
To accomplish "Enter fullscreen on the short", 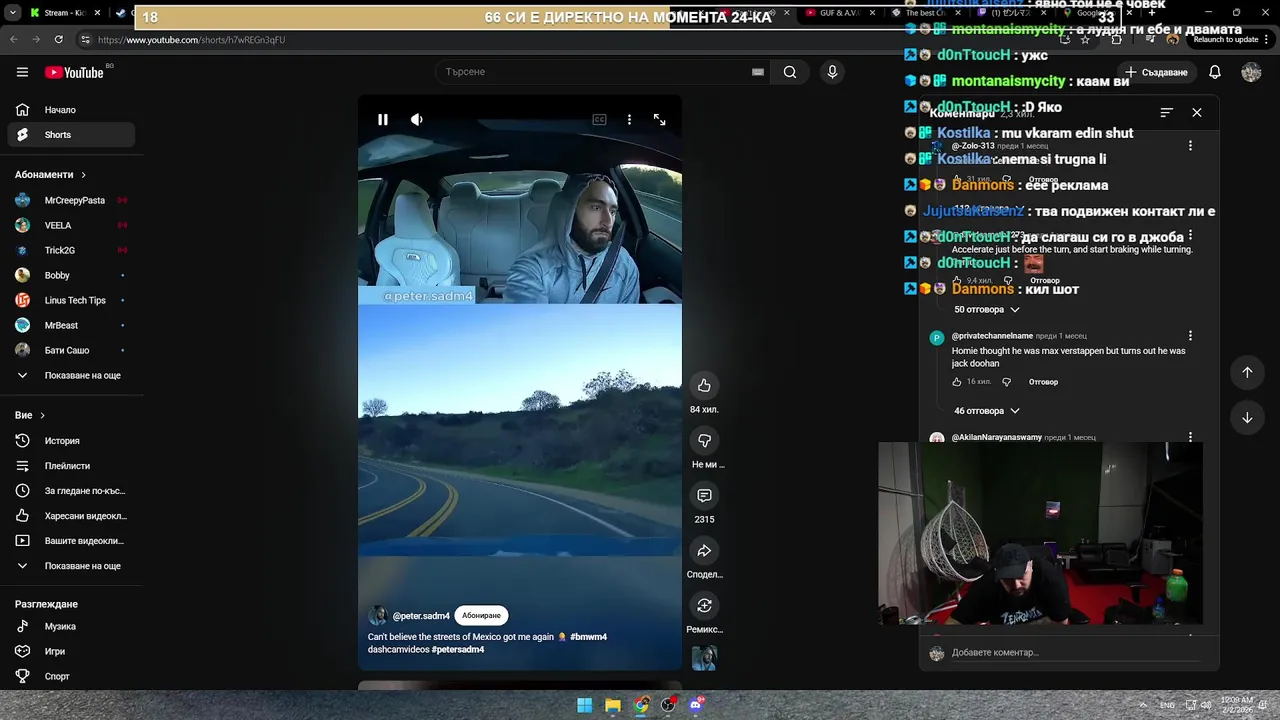I will point(659,120).
